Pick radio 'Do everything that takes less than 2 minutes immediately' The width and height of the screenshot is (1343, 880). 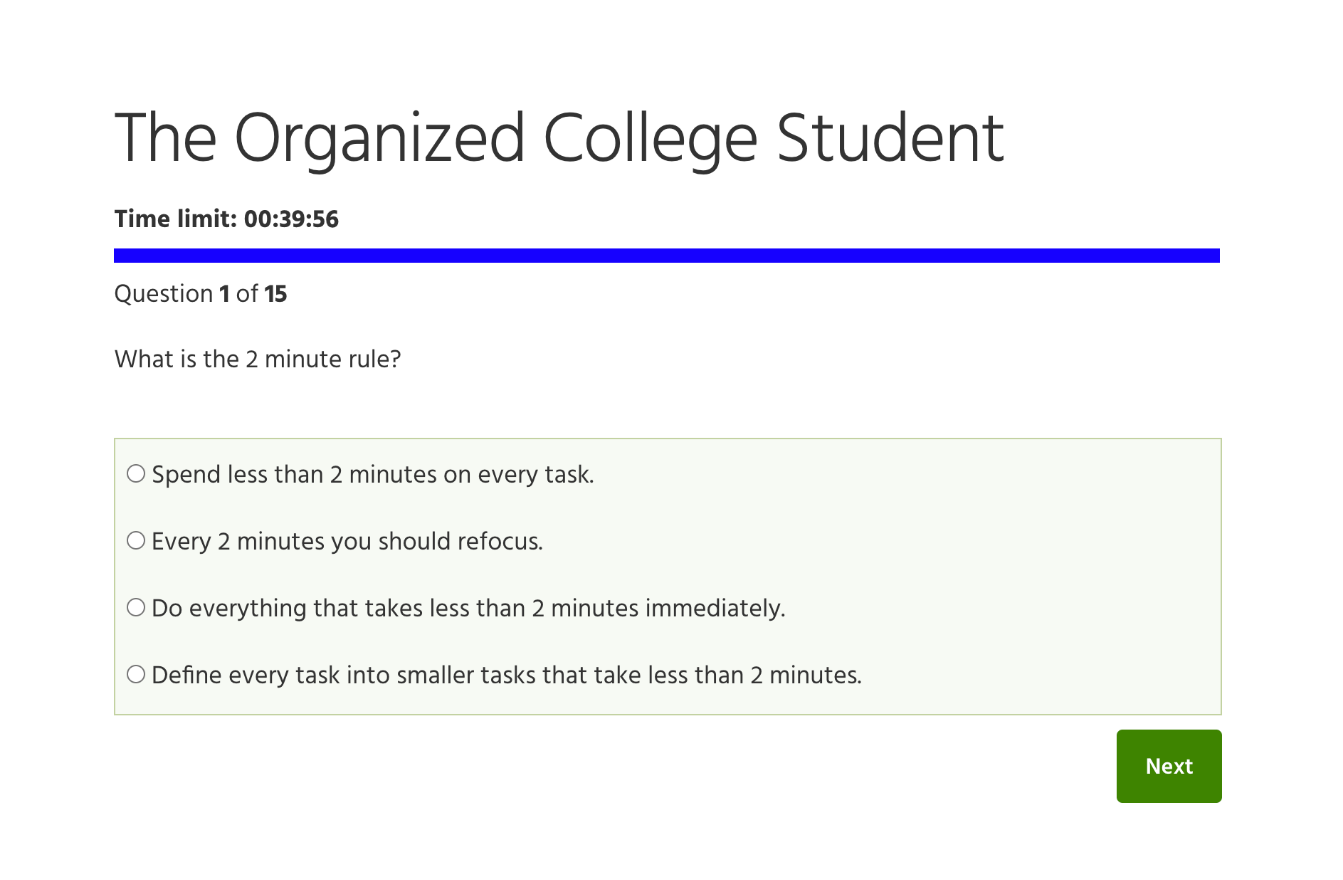(x=136, y=608)
